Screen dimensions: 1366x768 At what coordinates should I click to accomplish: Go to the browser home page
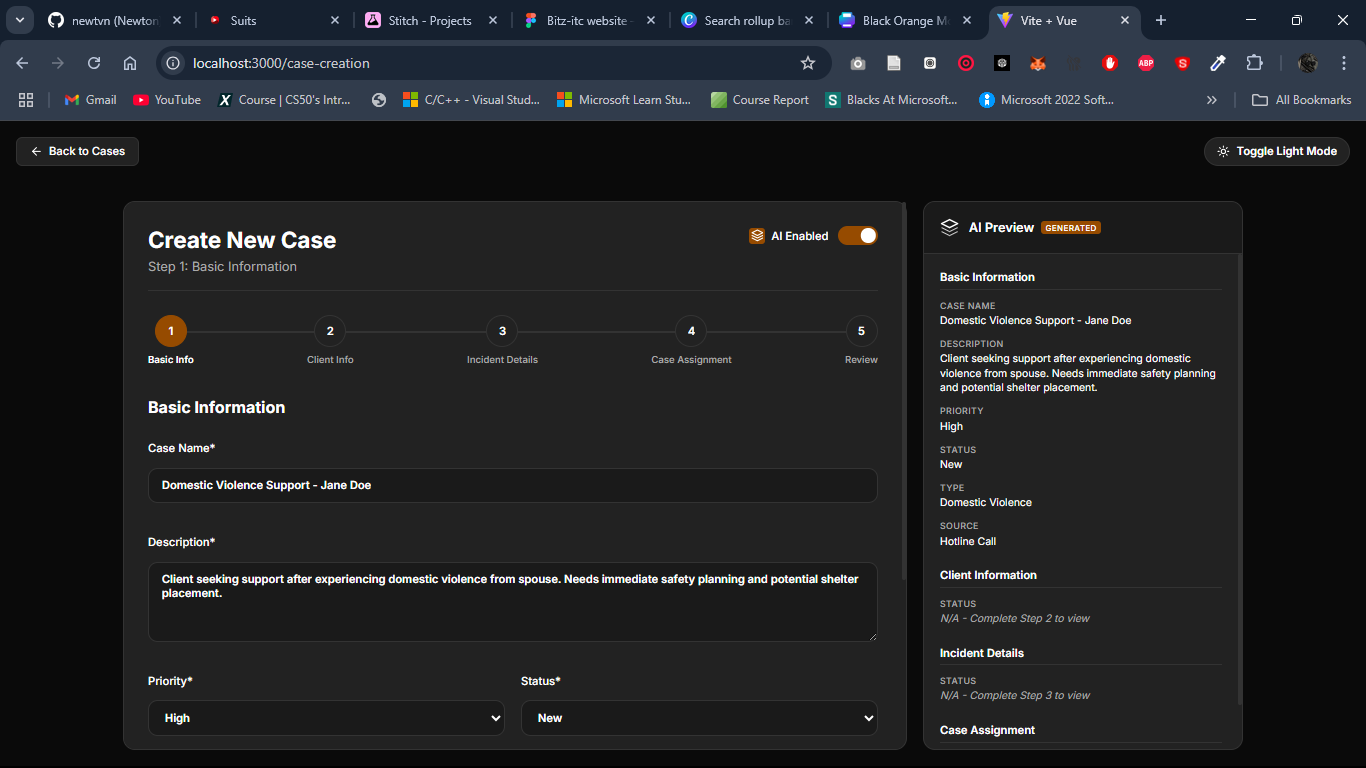(x=130, y=63)
